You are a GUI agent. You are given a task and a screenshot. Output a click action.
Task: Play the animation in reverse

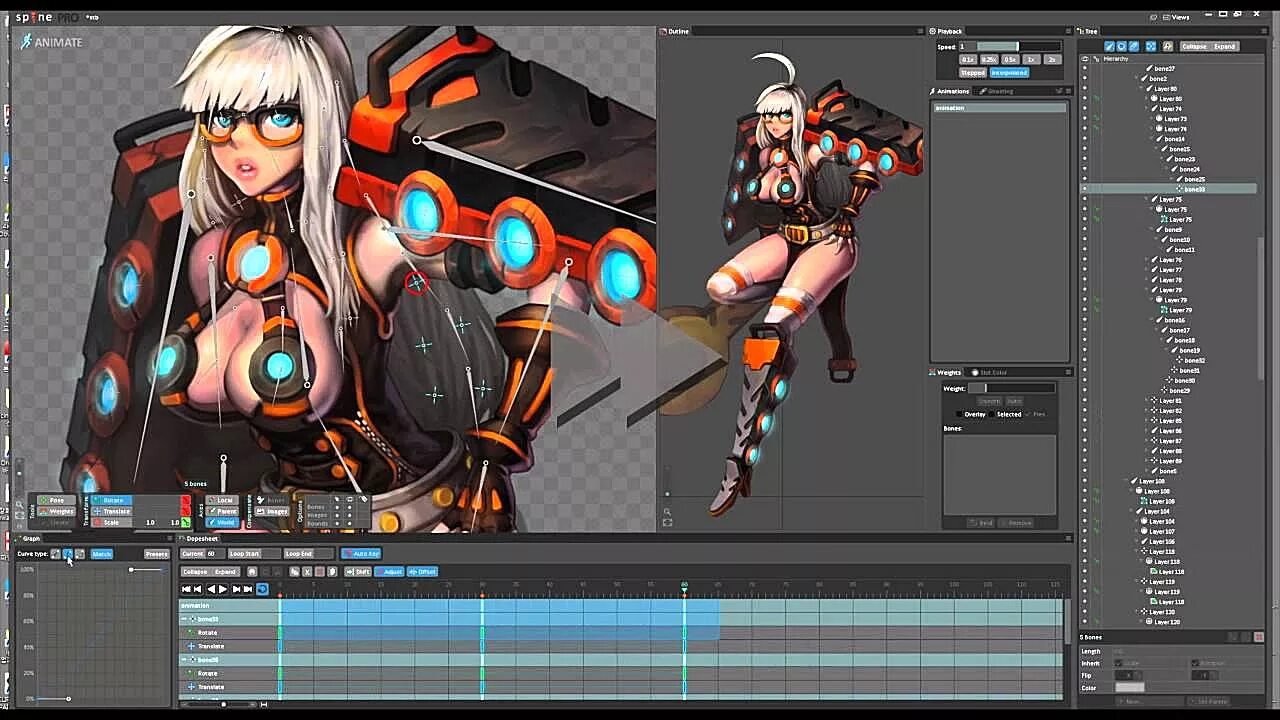point(210,589)
